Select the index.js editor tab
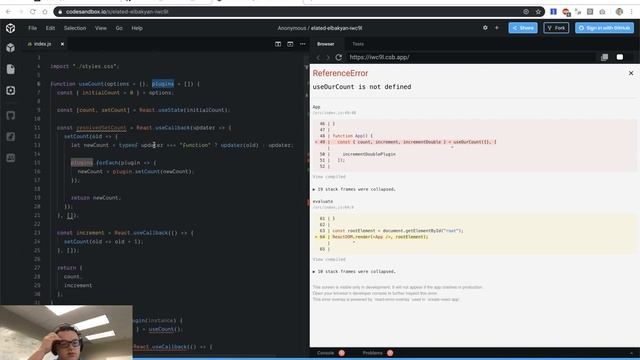640x360 pixels. pos(42,44)
